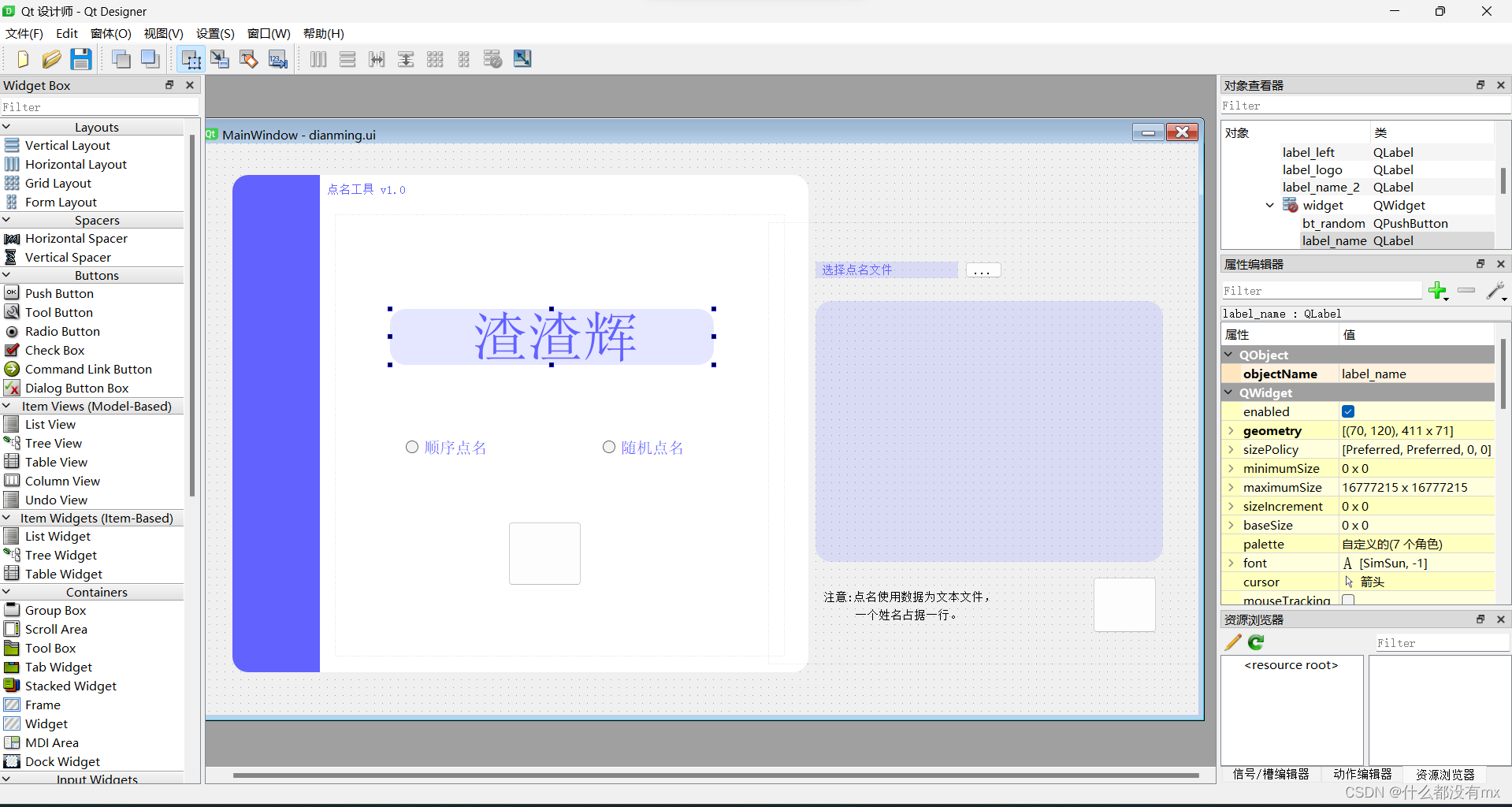Select bt_random in the object tree
Screen dimensions: 1512x807
pyautogui.click(x=1333, y=223)
